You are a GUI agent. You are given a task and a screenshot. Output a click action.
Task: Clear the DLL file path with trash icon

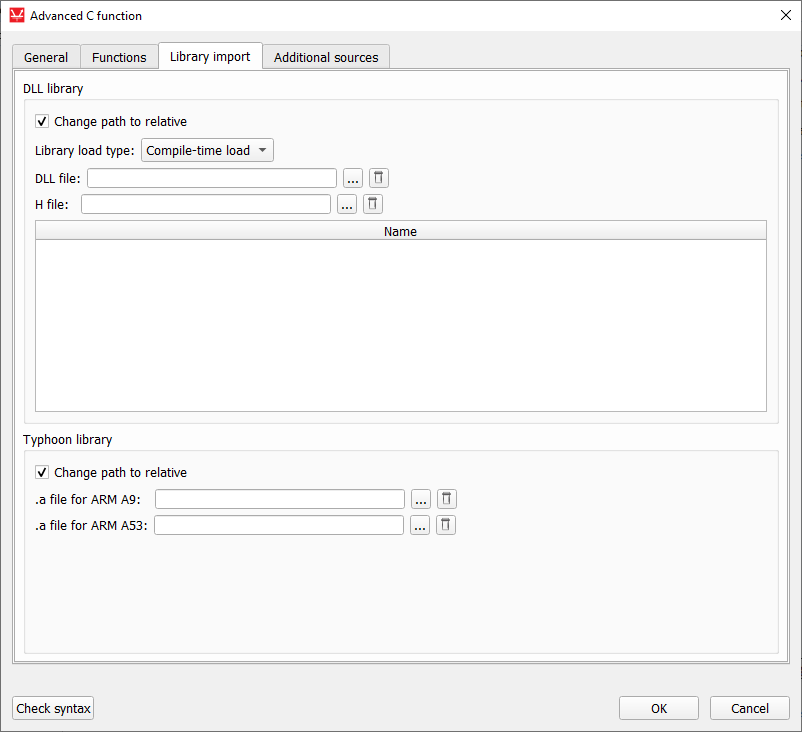click(379, 178)
